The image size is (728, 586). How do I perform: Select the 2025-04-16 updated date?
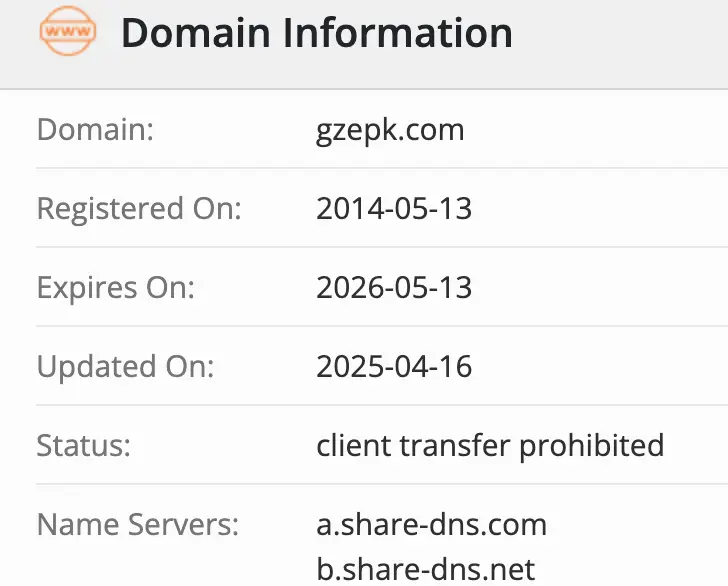pos(394,366)
